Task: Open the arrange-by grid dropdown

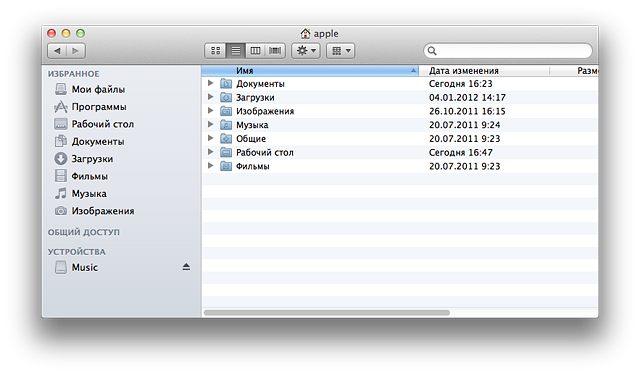Action: coord(340,51)
